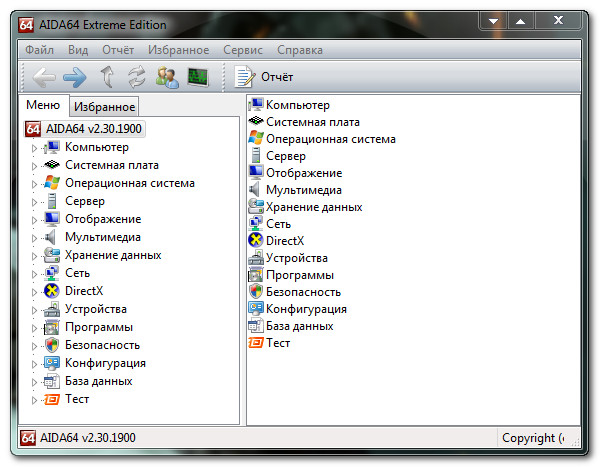Open the user accounts toolbar icon
The height and width of the screenshot is (467, 600).
(167, 76)
